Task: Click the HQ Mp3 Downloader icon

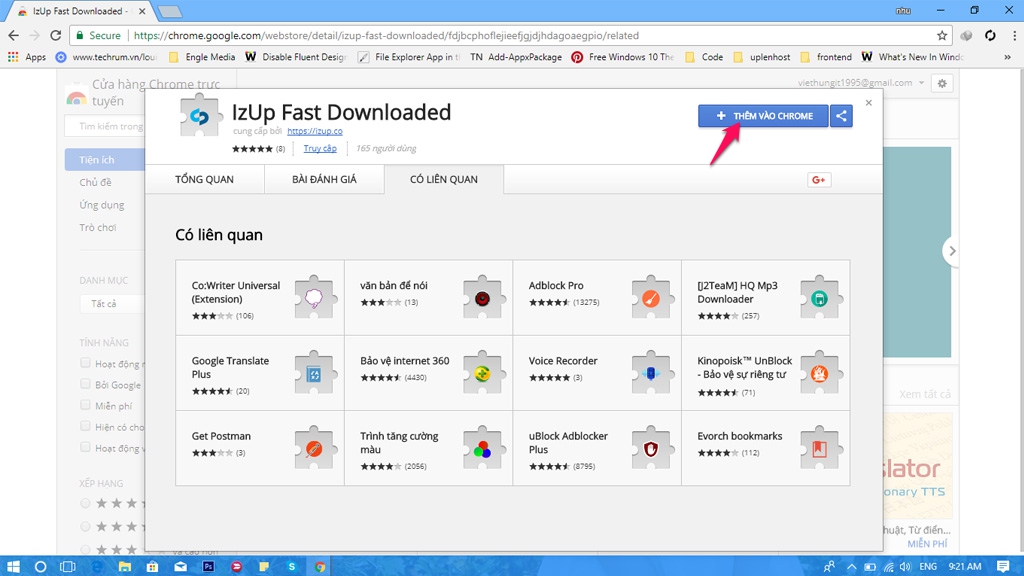Action: [820, 298]
